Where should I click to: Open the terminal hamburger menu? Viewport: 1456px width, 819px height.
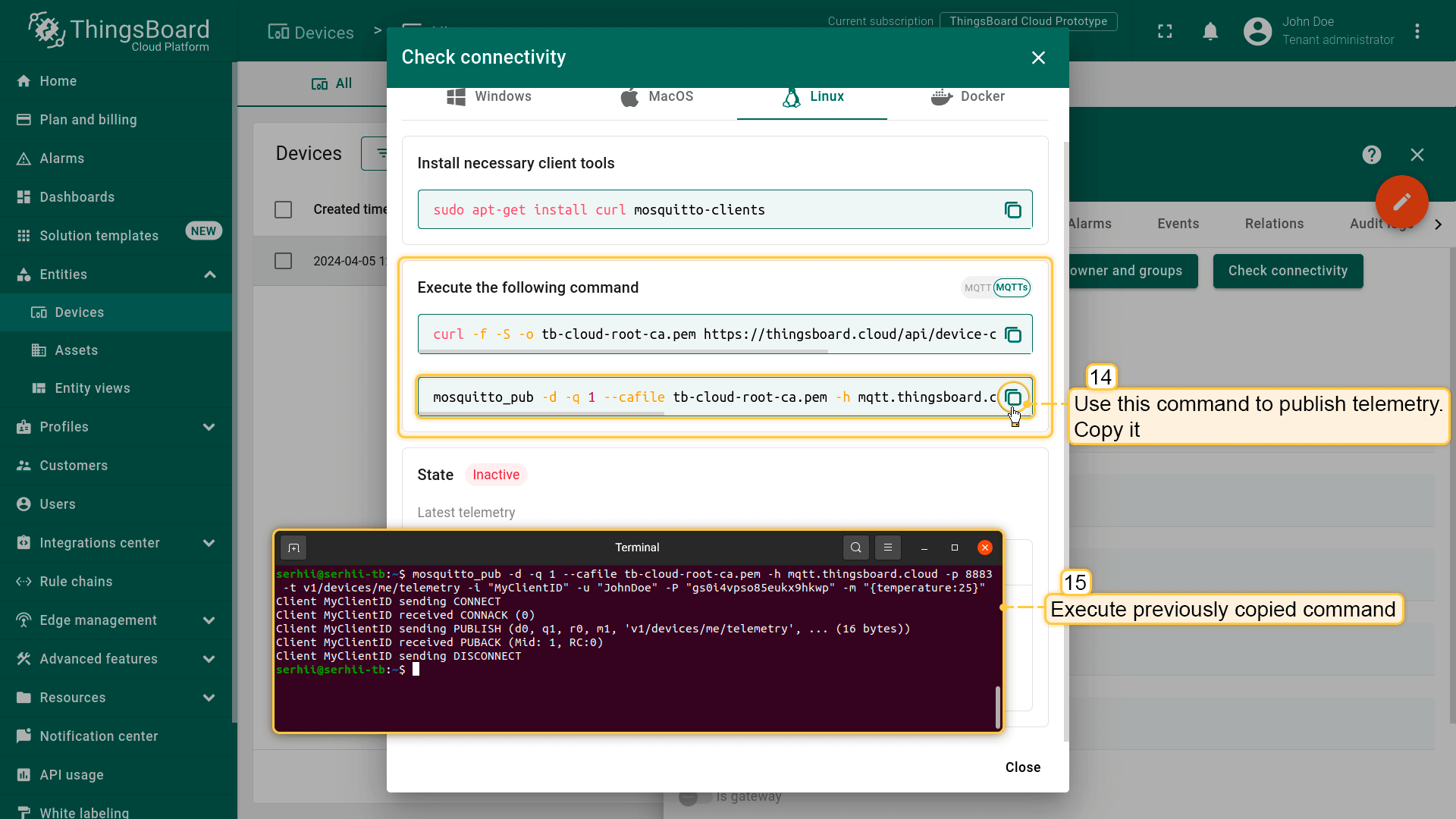click(888, 548)
